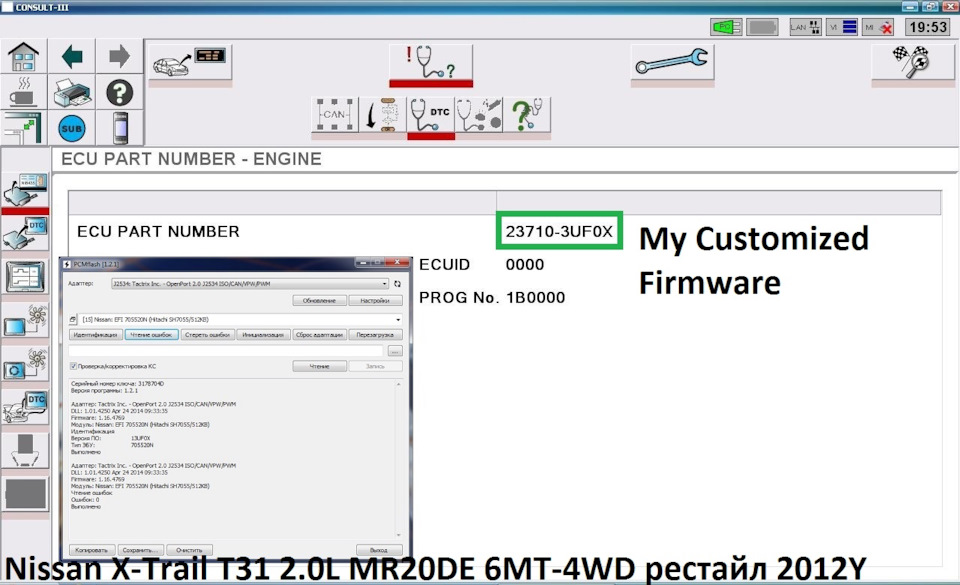The height and width of the screenshot is (585, 960).
Task: Select the ECU identification sidebar icon
Action: click(25, 190)
